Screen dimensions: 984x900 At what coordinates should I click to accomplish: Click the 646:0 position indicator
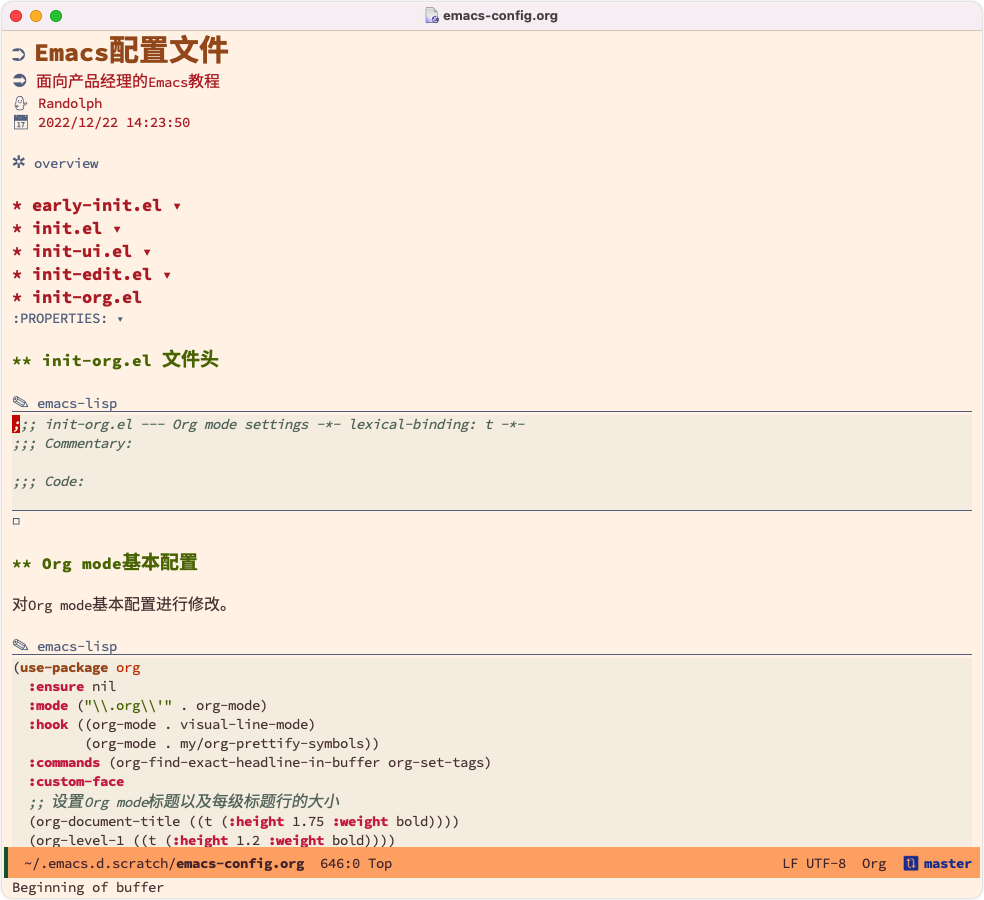tap(340, 864)
